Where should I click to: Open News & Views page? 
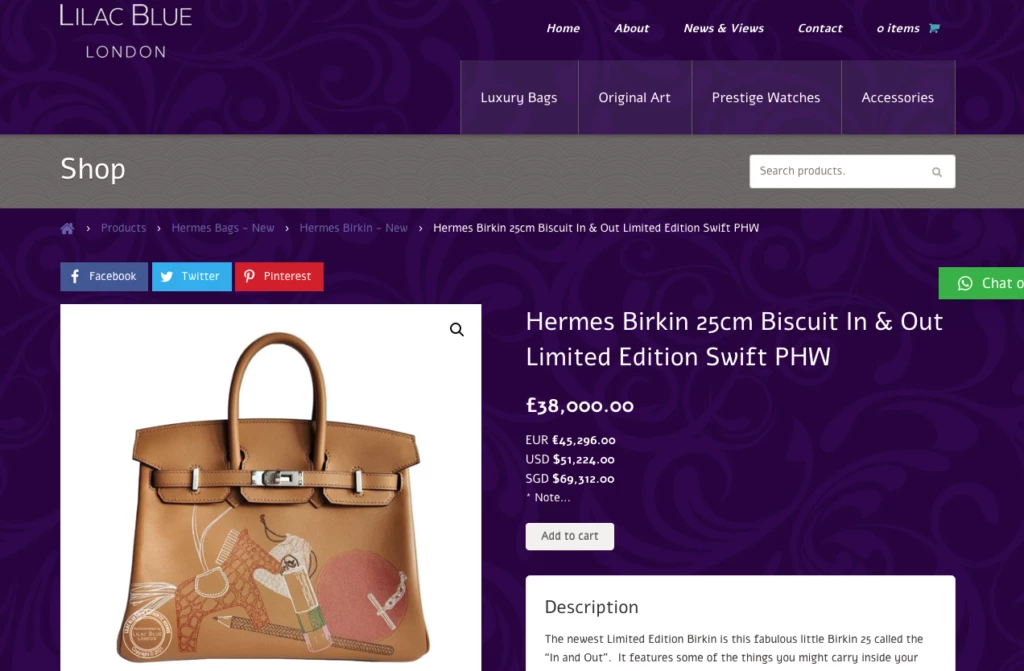click(724, 28)
